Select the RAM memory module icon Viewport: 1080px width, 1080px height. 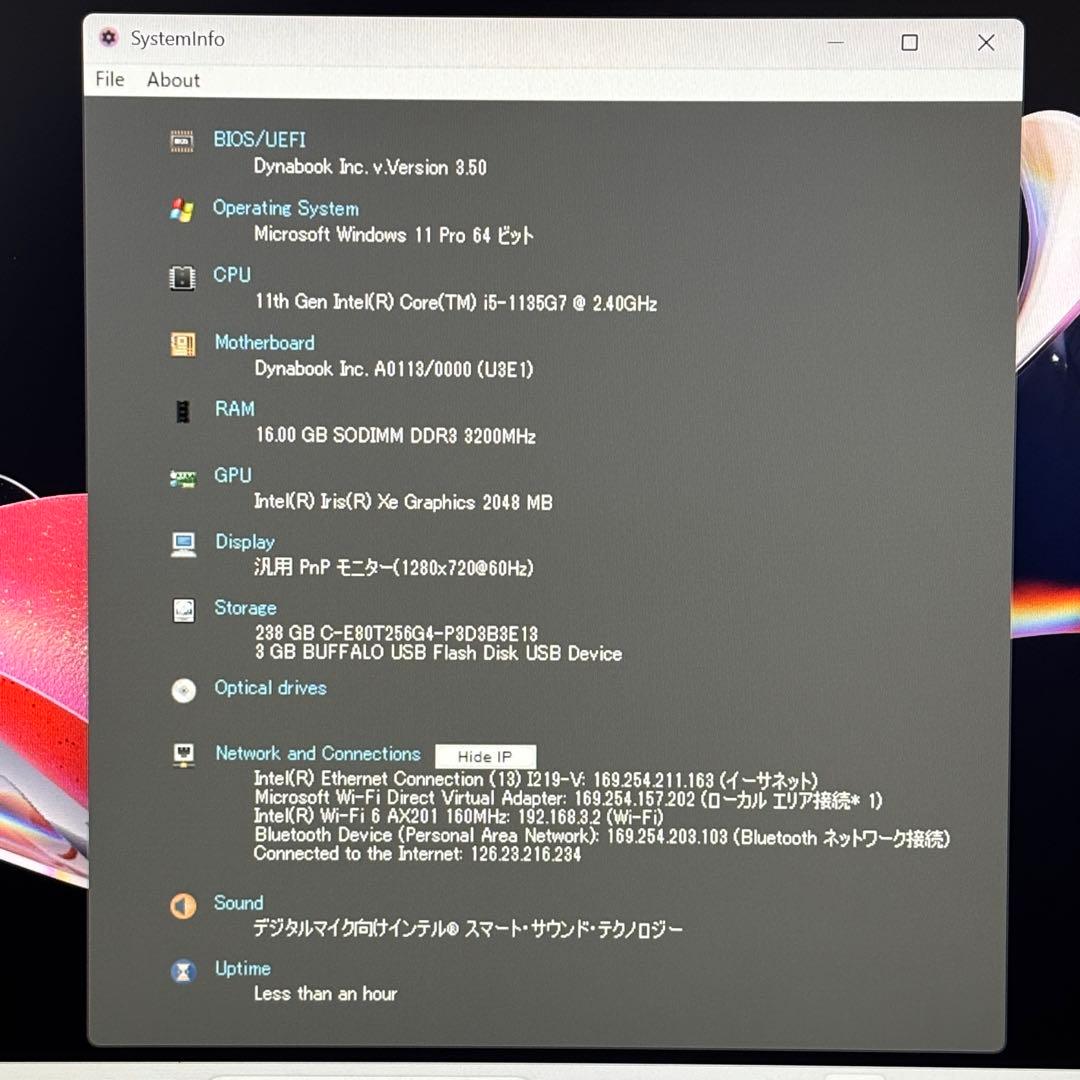pos(183,410)
